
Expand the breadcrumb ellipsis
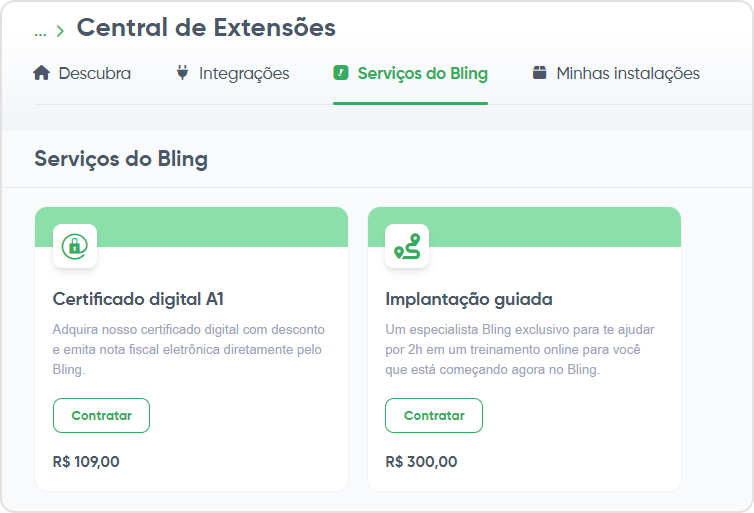click(x=40, y=32)
